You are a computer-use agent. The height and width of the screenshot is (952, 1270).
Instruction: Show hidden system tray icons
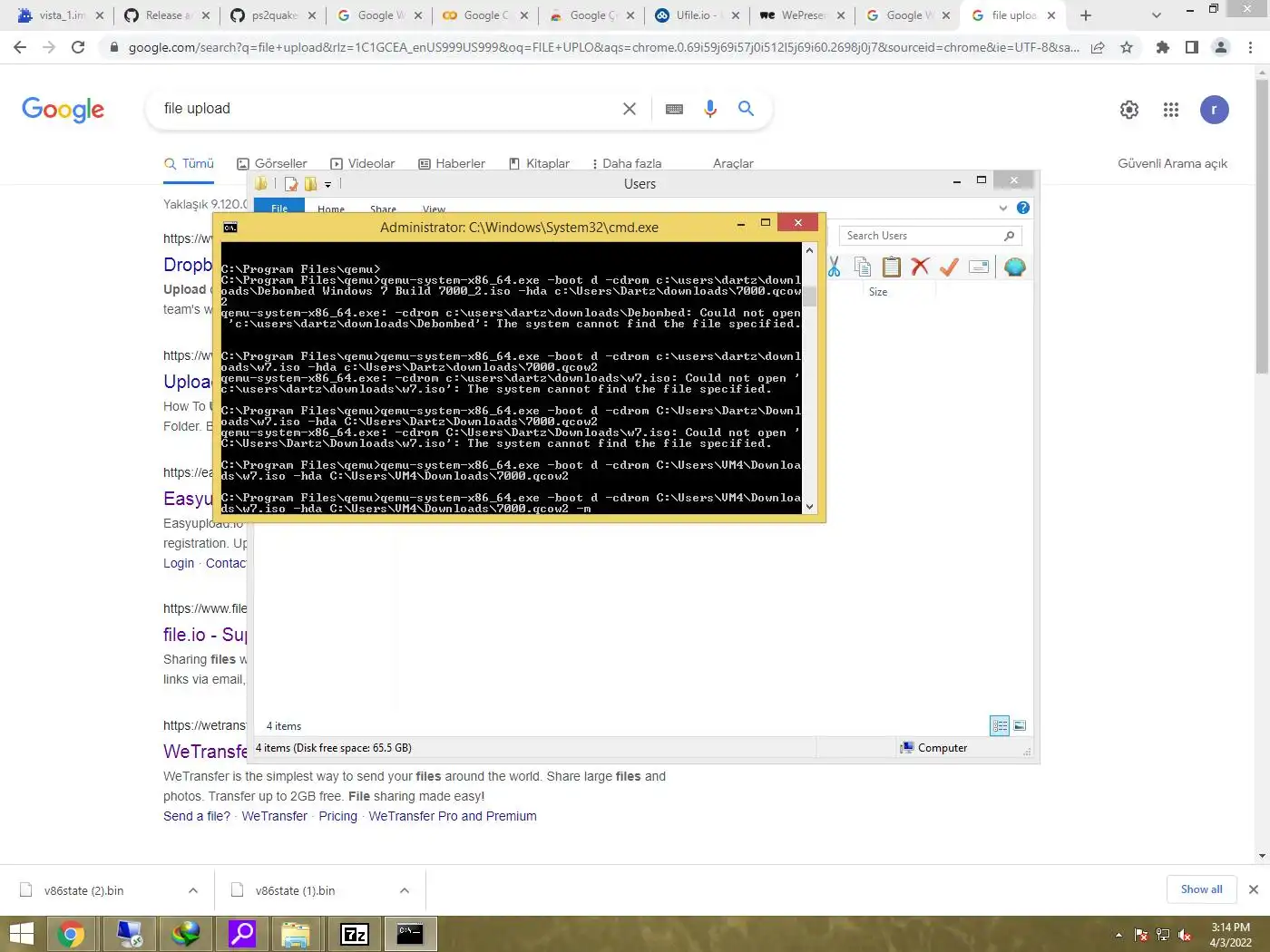1119,935
